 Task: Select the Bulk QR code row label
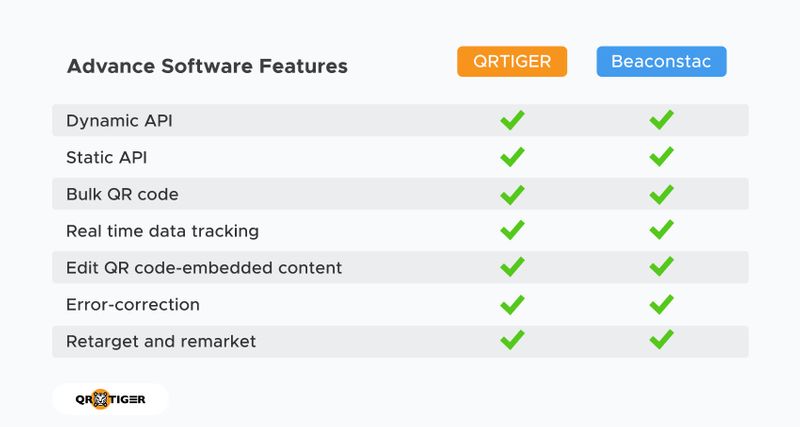pyautogui.click(x=122, y=194)
